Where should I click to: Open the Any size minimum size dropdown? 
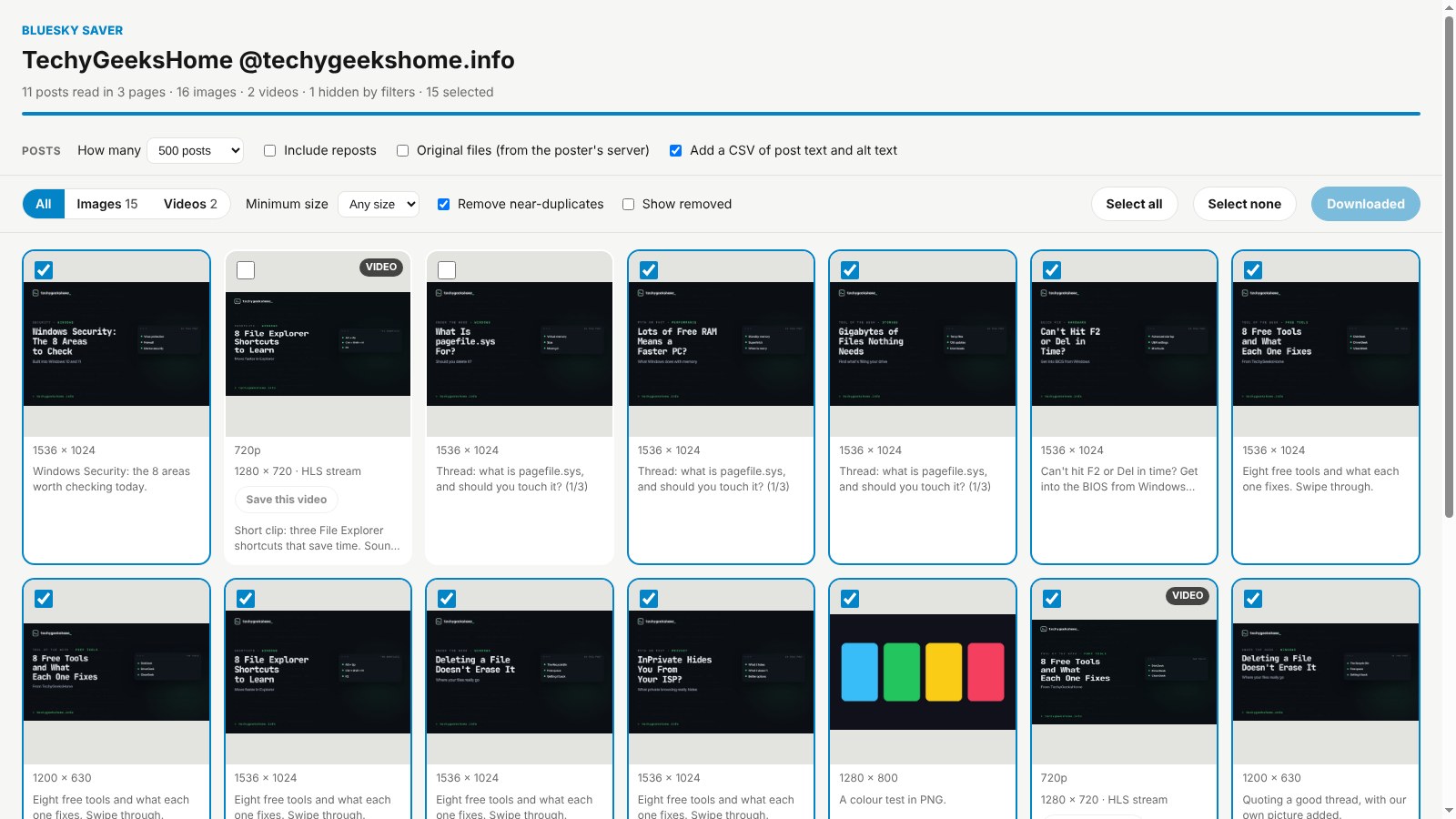coord(378,204)
